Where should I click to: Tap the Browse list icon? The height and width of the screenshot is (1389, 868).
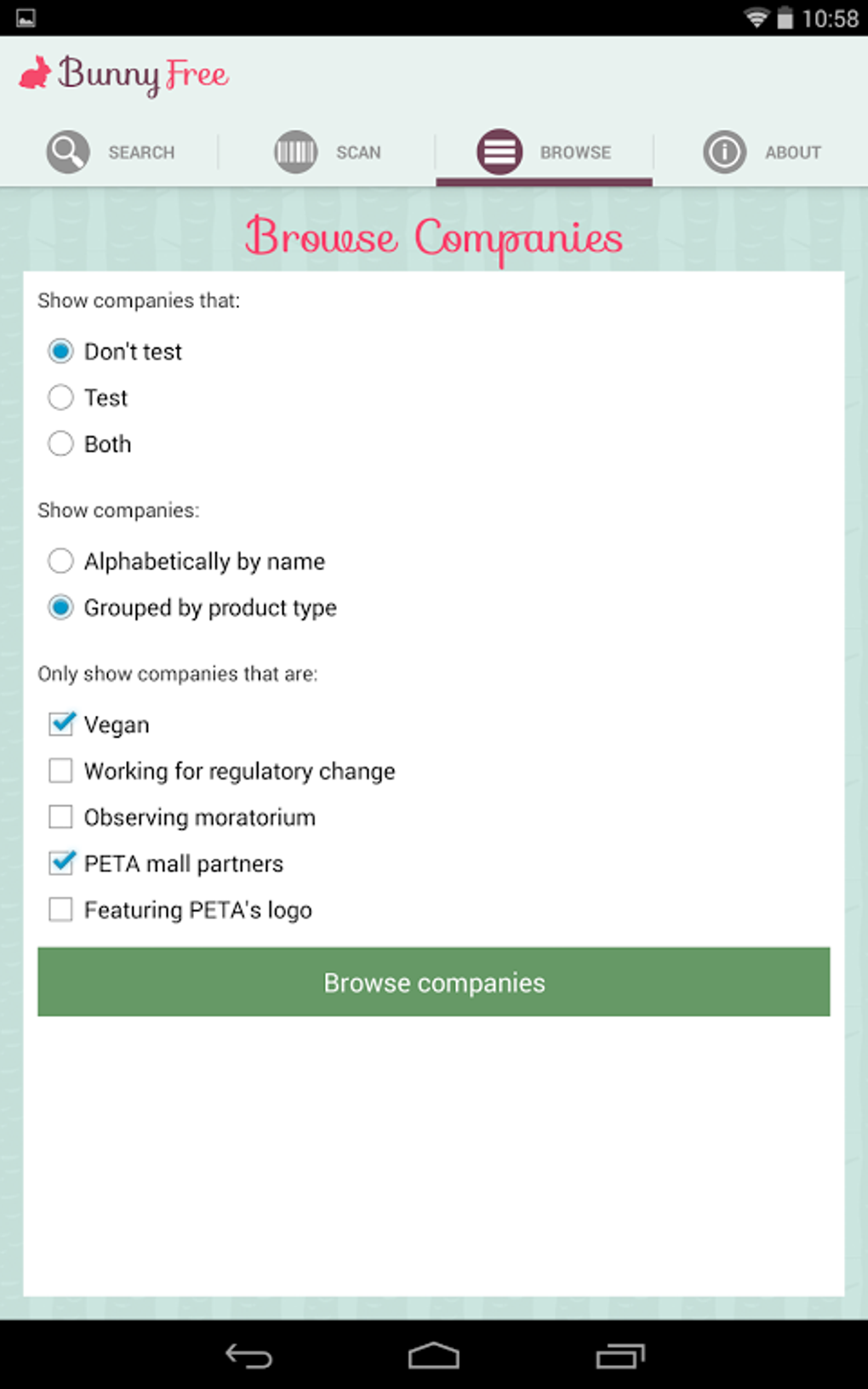tap(500, 152)
